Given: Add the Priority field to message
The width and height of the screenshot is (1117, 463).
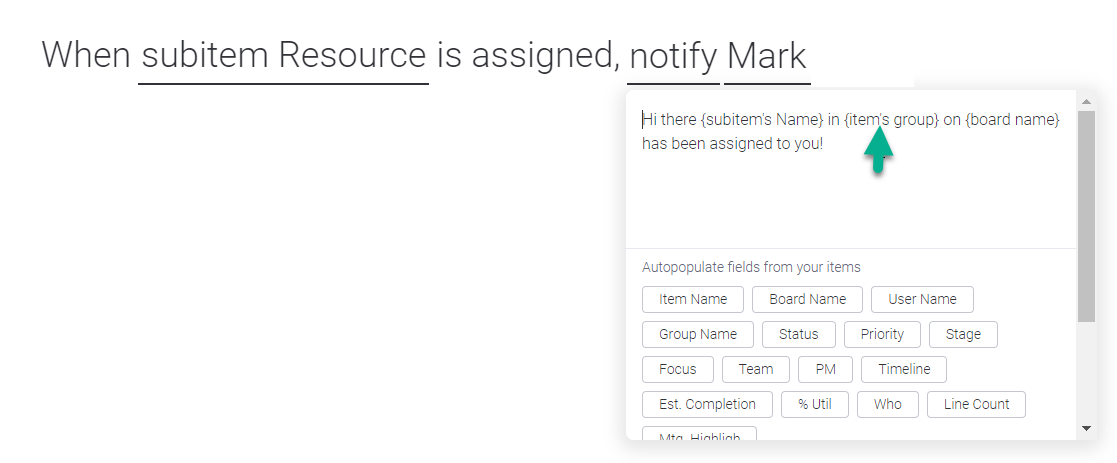Looking at the screenshot, I should [882, 334].
